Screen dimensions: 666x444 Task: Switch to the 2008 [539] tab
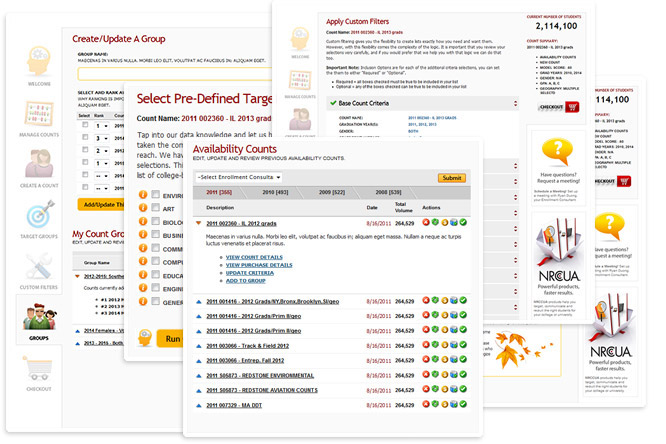[x=388, y=192]
